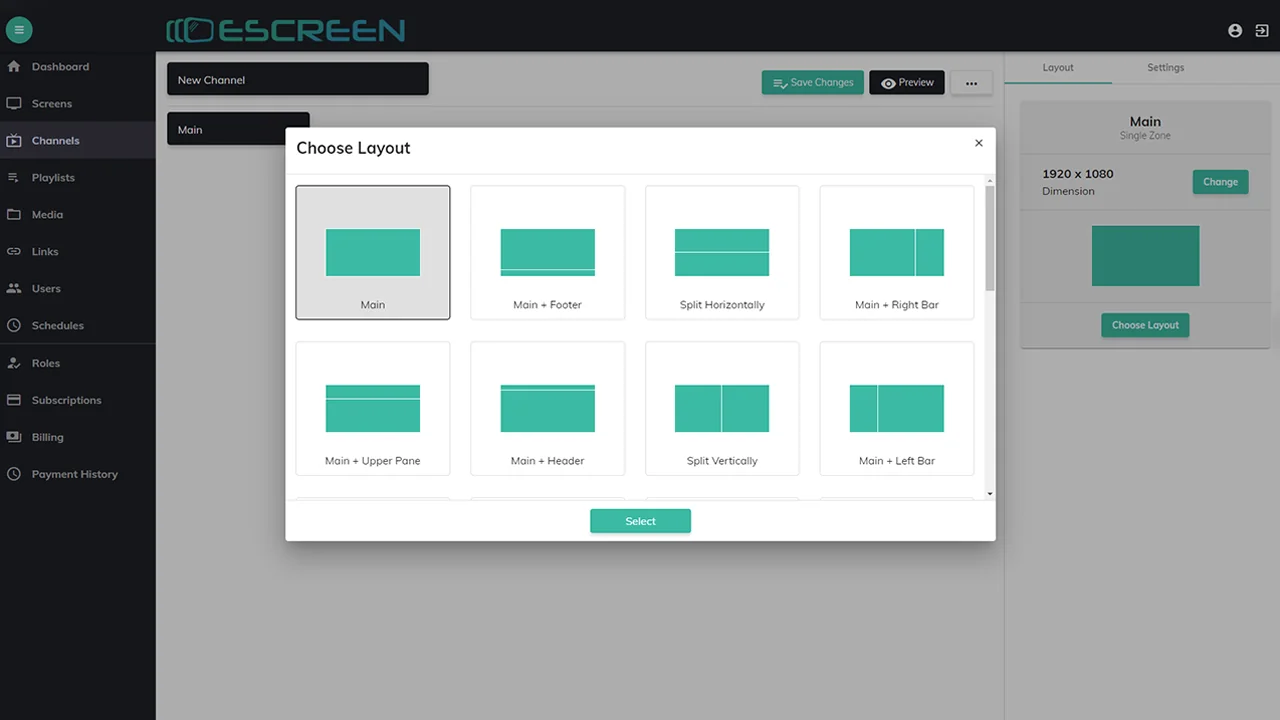Click the Change dimension button

[x=1220, y=182]
